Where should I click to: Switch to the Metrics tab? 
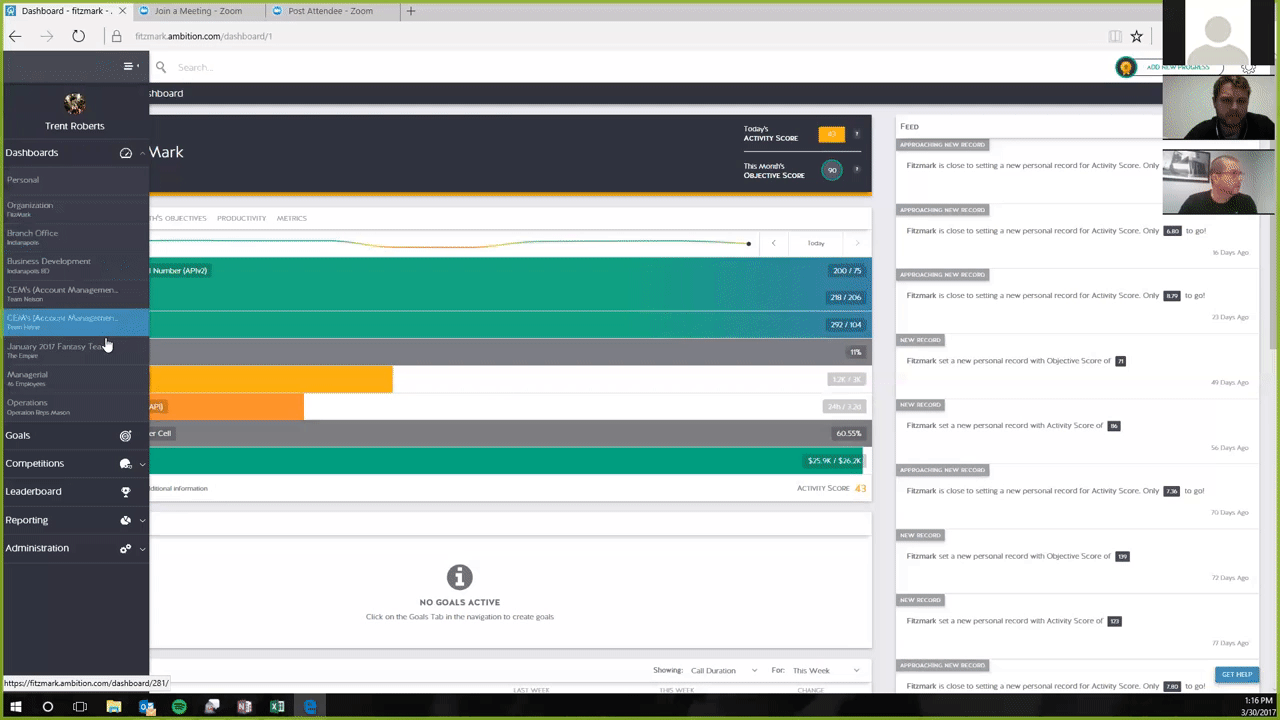tap(291, 218)
